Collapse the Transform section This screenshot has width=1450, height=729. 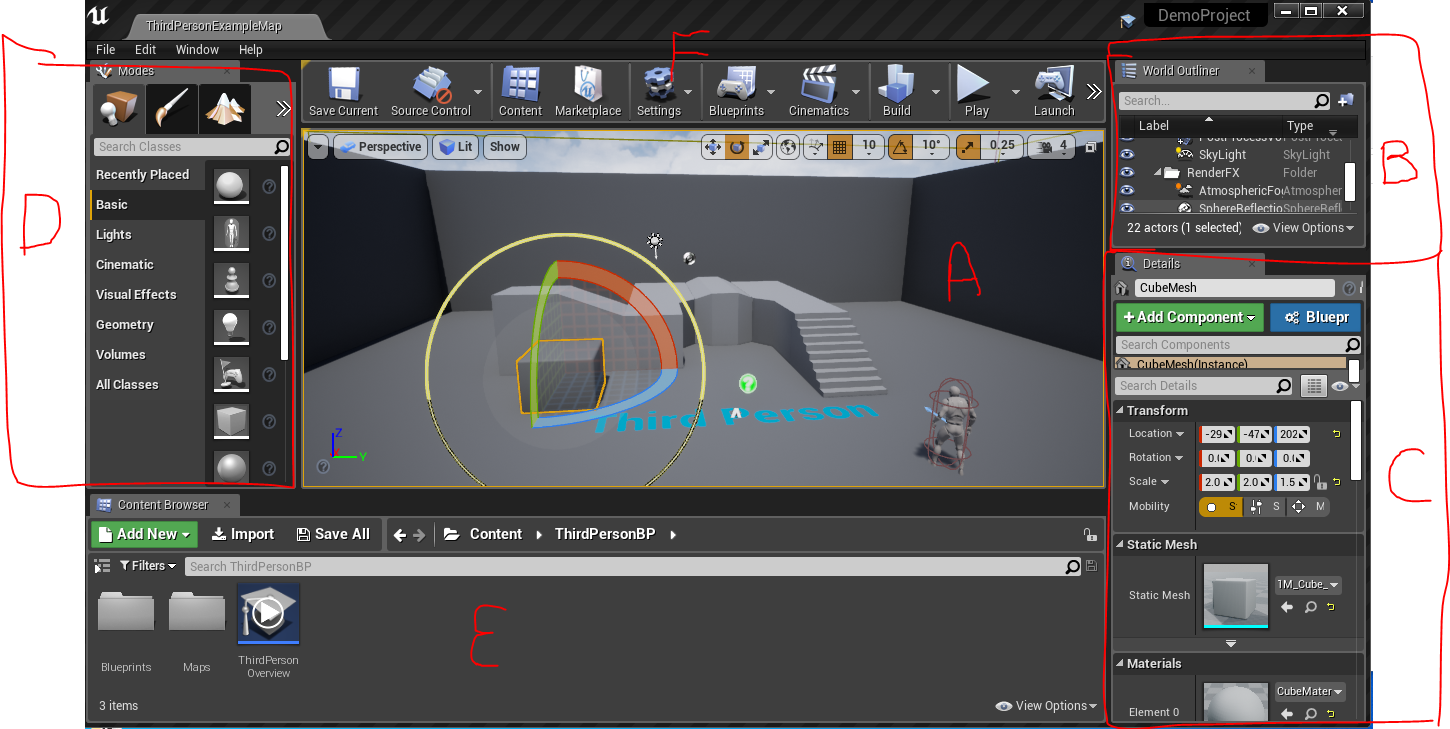(x=1120, y=411)
